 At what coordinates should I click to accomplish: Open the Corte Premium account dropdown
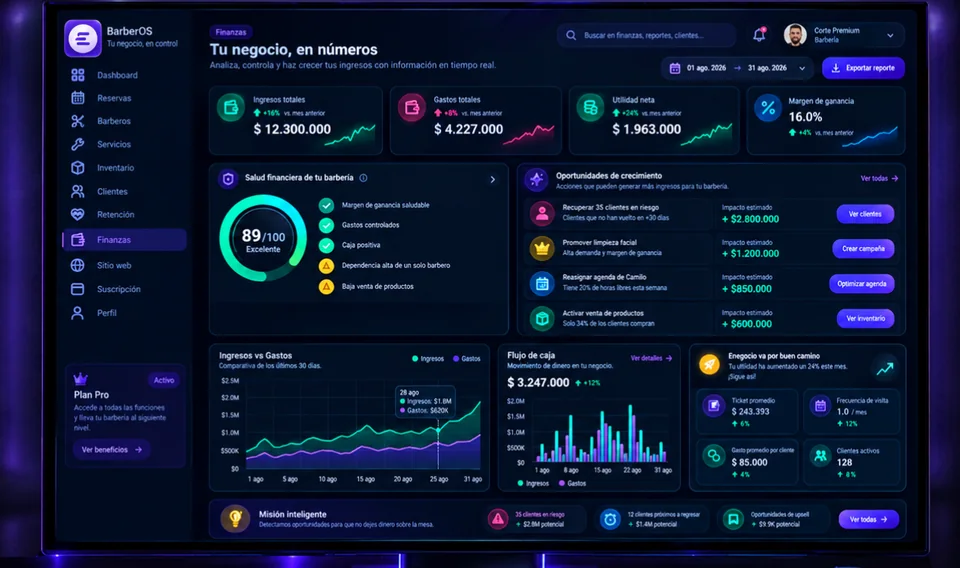tap(844, 35)
